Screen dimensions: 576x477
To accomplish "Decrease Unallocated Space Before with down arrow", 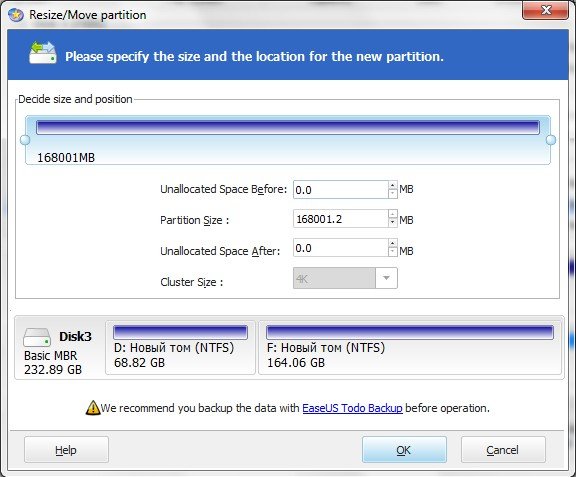I will point(393,194).
